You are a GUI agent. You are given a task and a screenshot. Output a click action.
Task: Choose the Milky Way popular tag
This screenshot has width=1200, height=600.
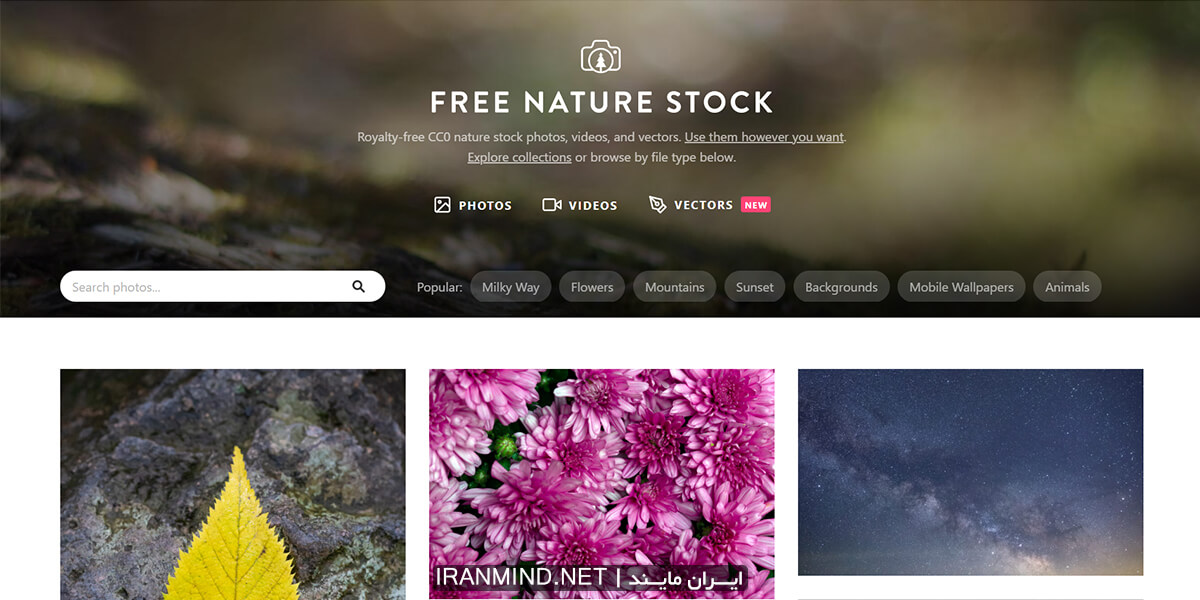pyautogui.click(x=510, y=287)
